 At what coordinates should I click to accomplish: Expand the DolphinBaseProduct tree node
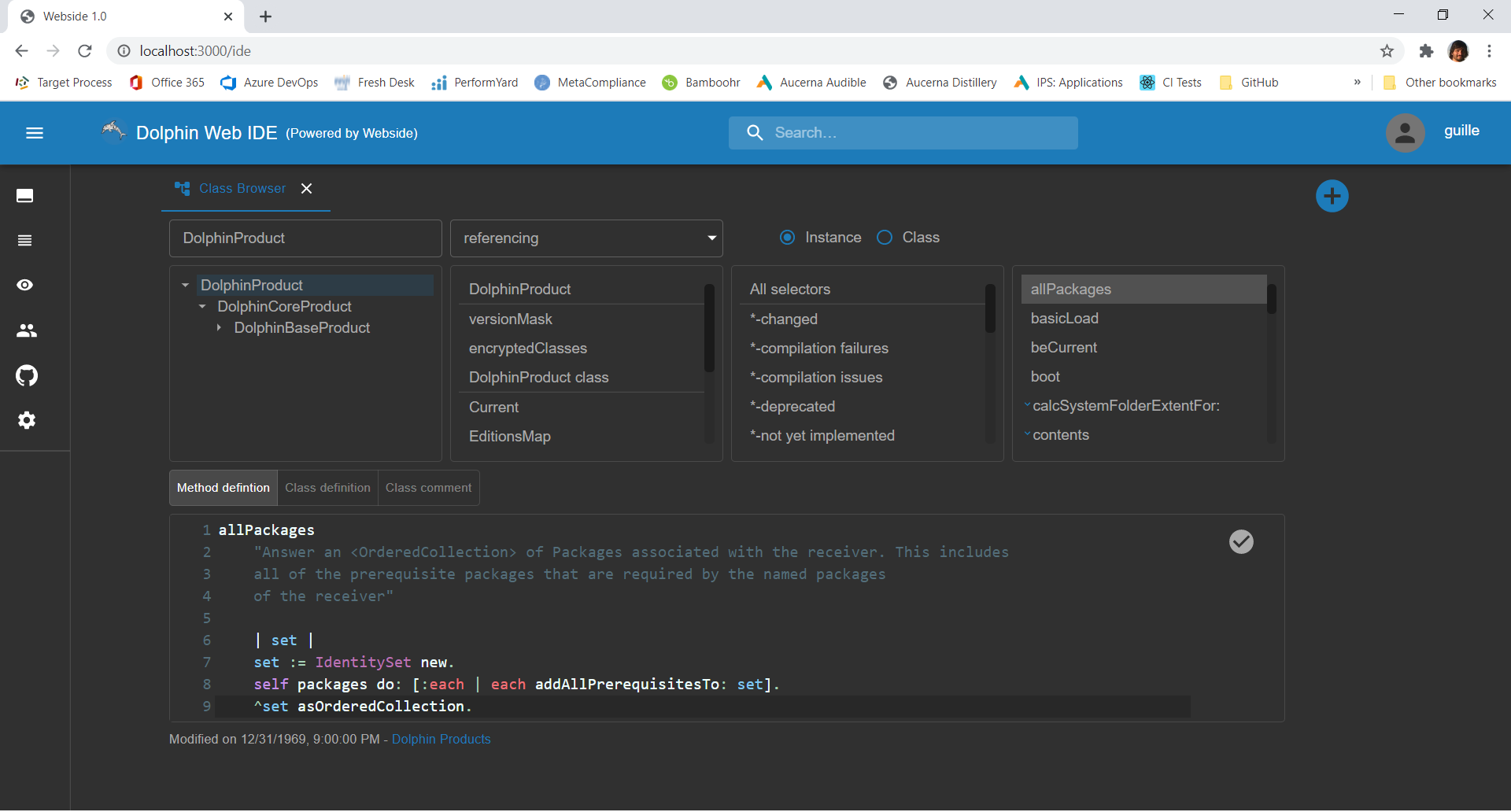[219, 328]
